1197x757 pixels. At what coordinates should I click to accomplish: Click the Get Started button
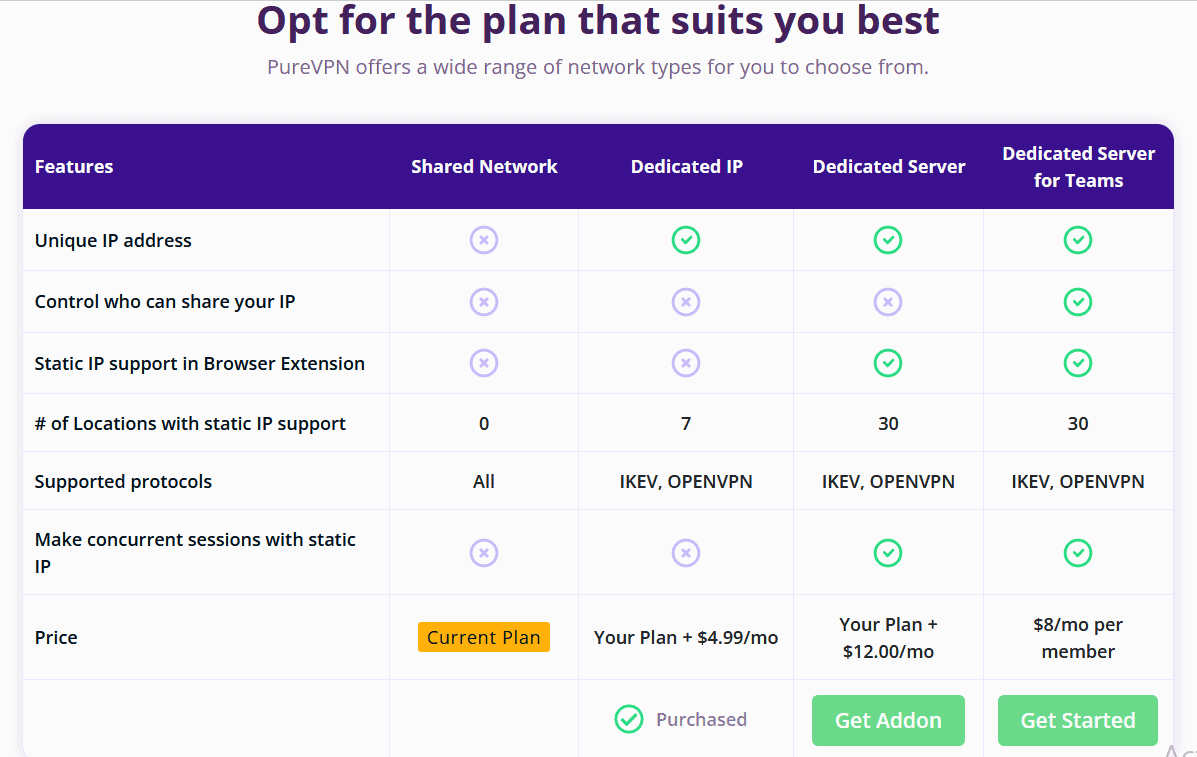point(1077,719)
